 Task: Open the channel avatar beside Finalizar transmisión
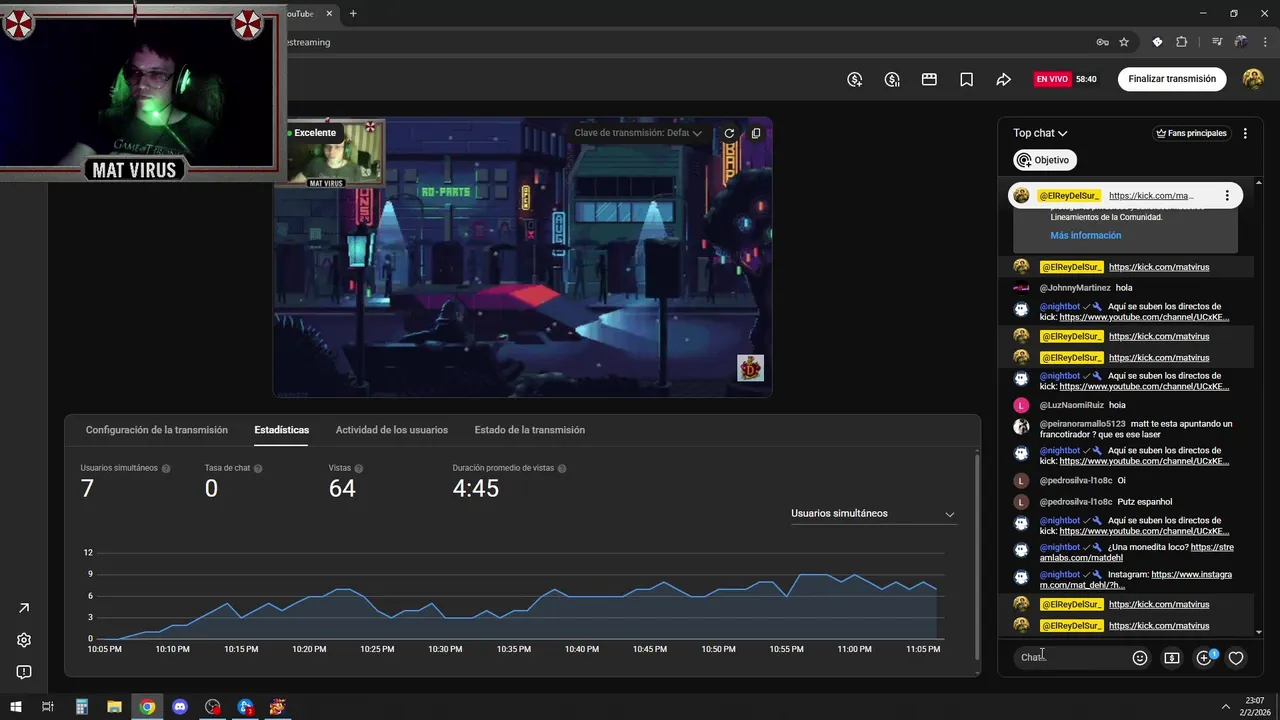(x=1253, y=79)
